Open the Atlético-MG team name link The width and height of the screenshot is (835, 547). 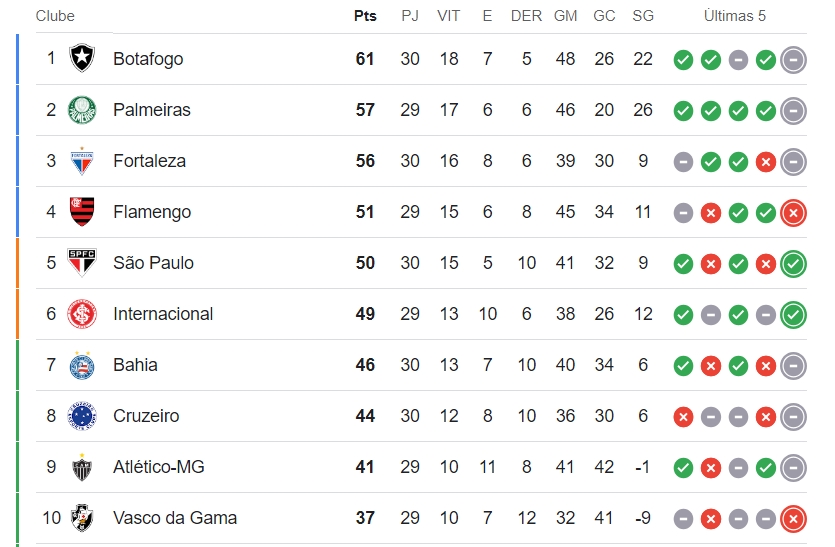pos(159,467)
